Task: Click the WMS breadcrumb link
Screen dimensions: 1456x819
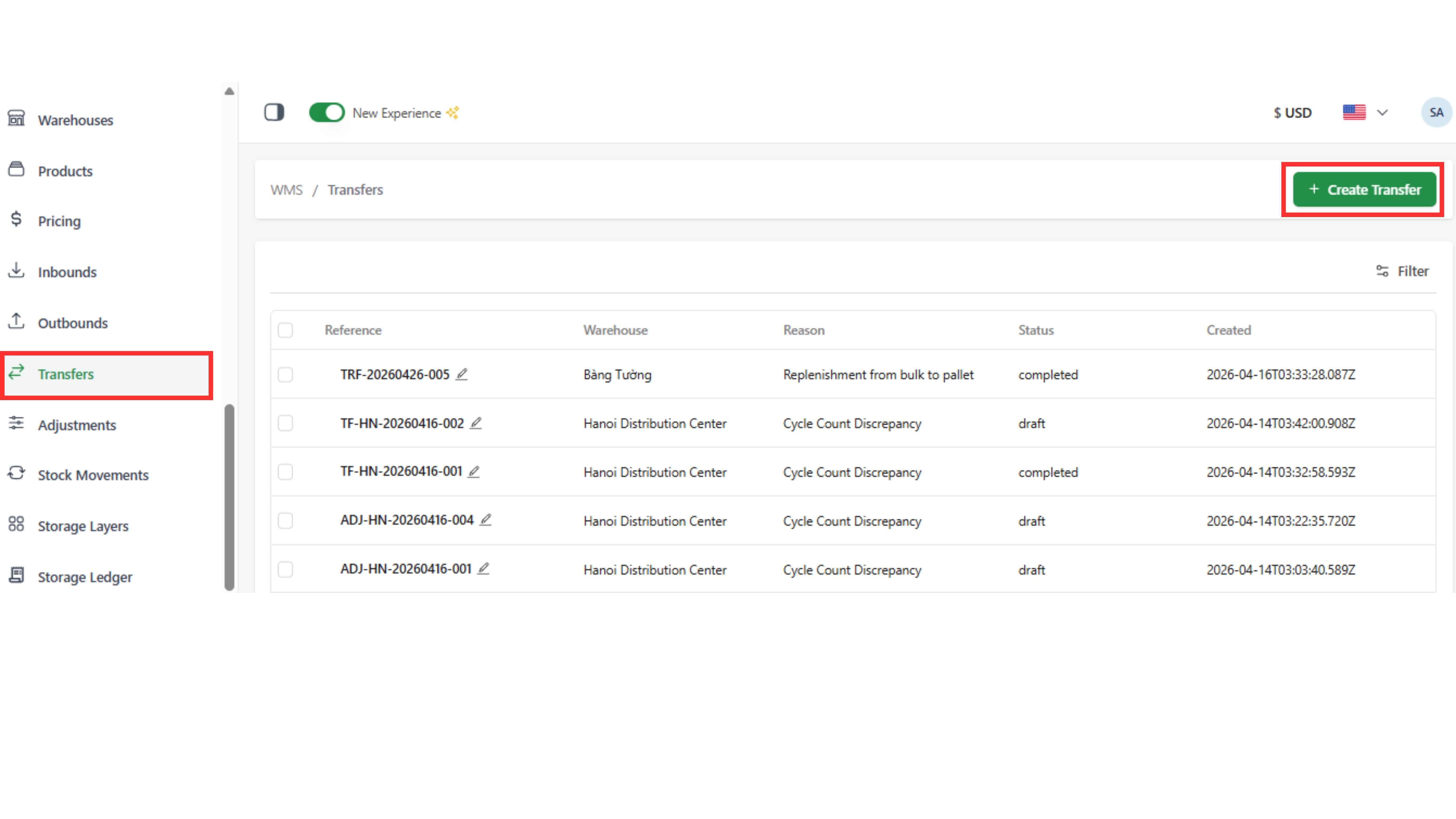Action: (286, 190)
